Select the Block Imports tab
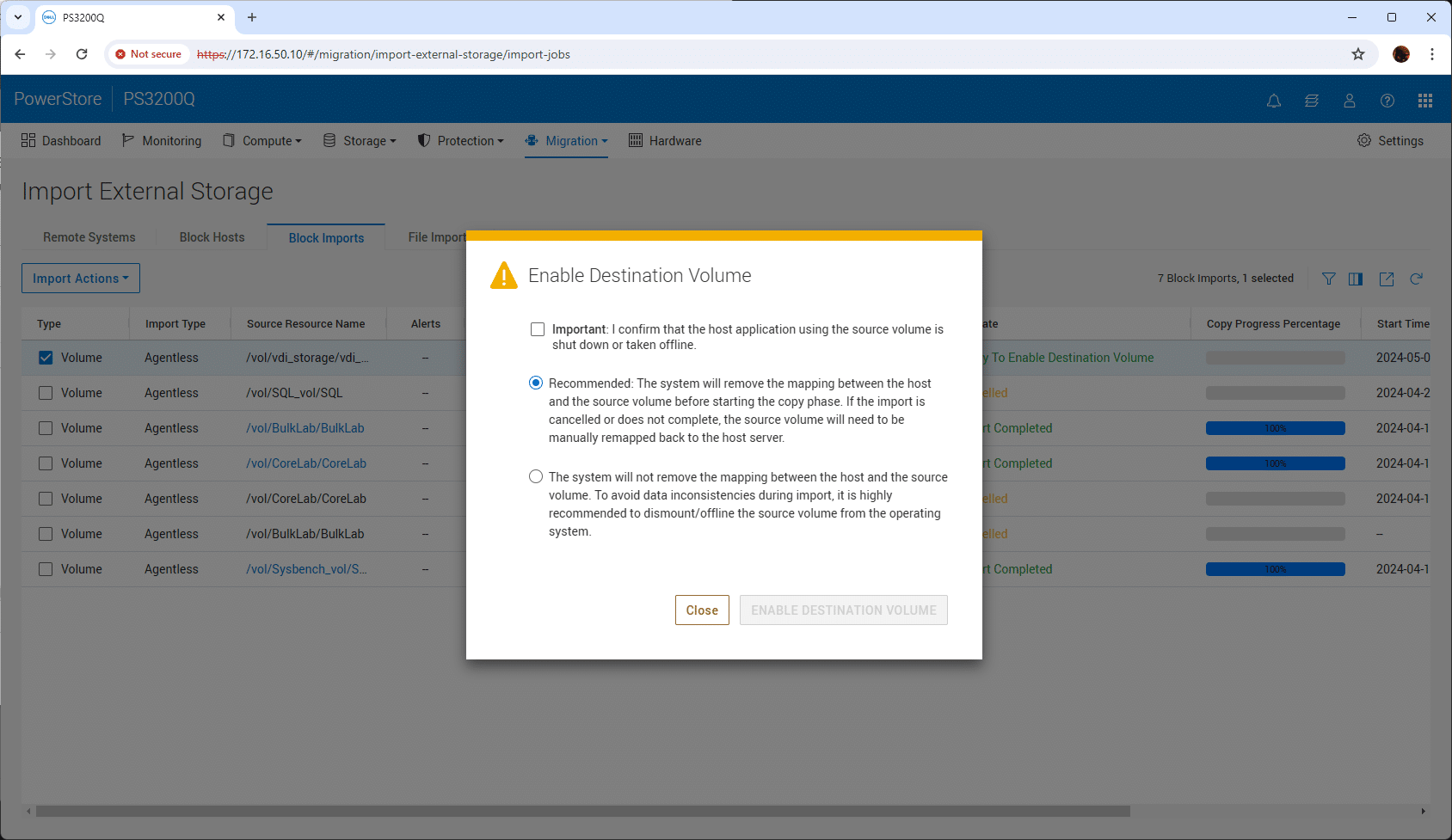1452x840 pixels. click(x=326, y=237)
